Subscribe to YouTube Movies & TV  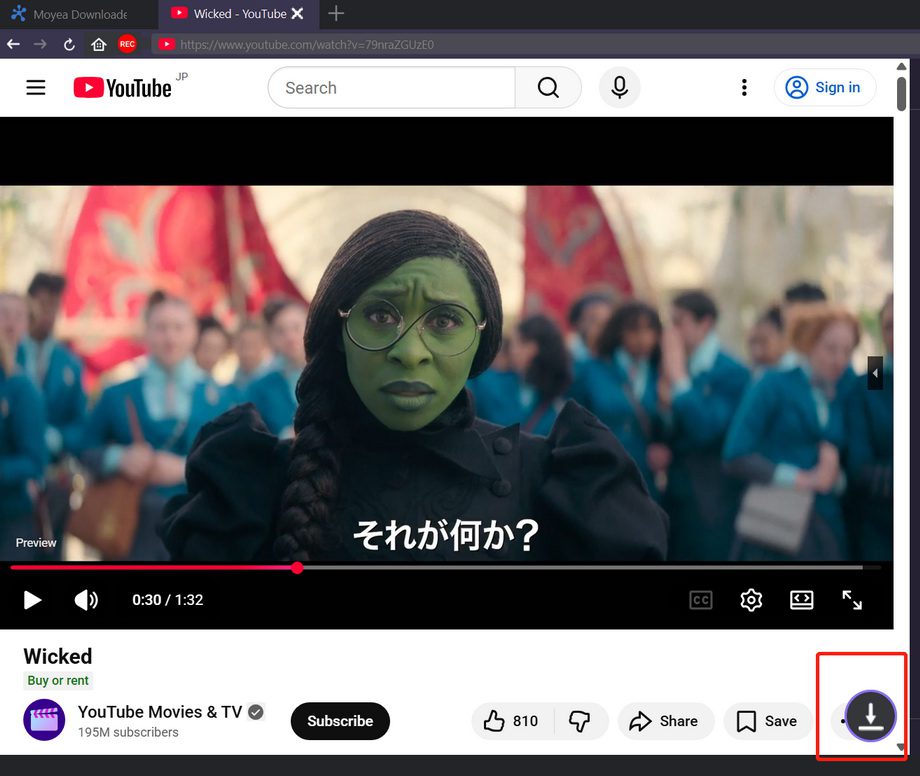pyautogui.click(x=340, y=721)
